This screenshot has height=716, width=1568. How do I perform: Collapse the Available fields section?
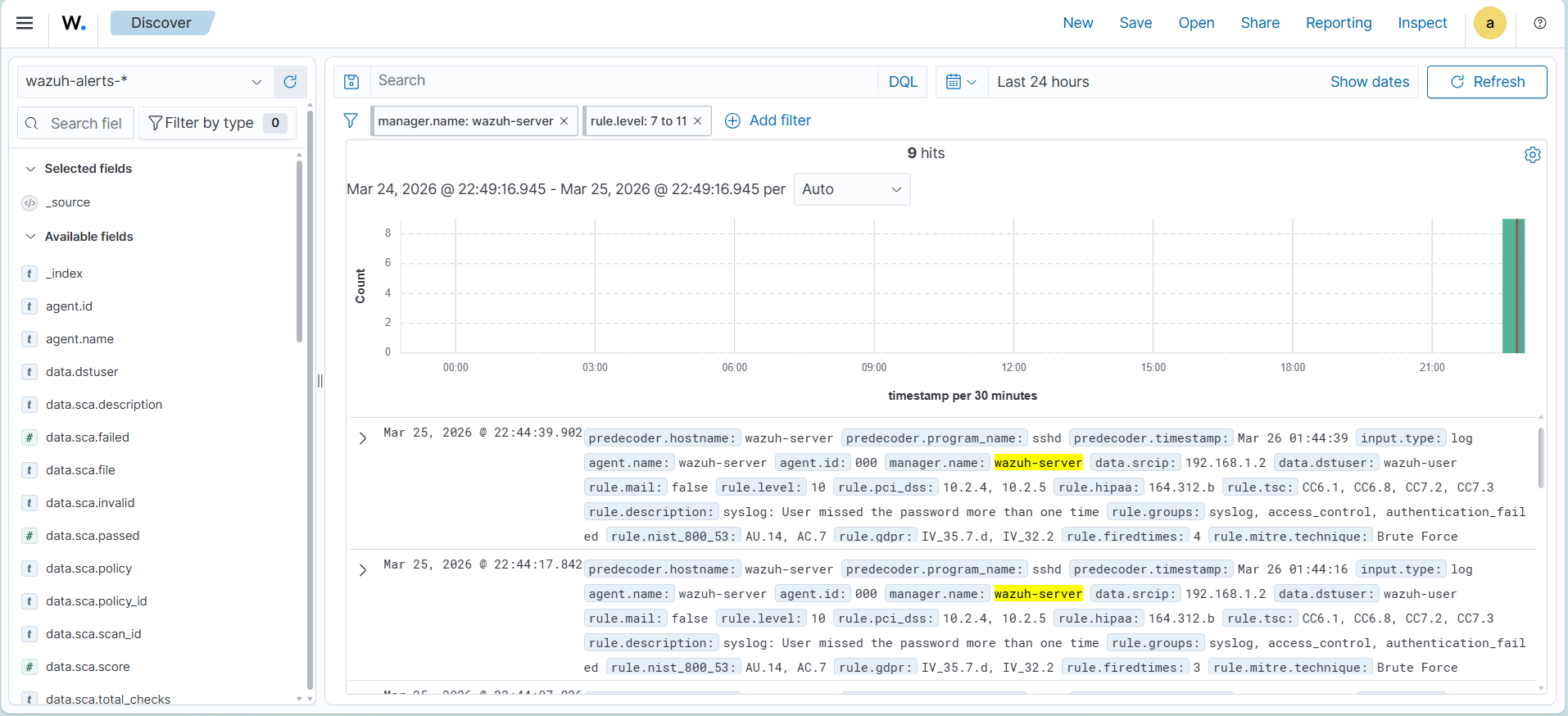coord(31,237)
